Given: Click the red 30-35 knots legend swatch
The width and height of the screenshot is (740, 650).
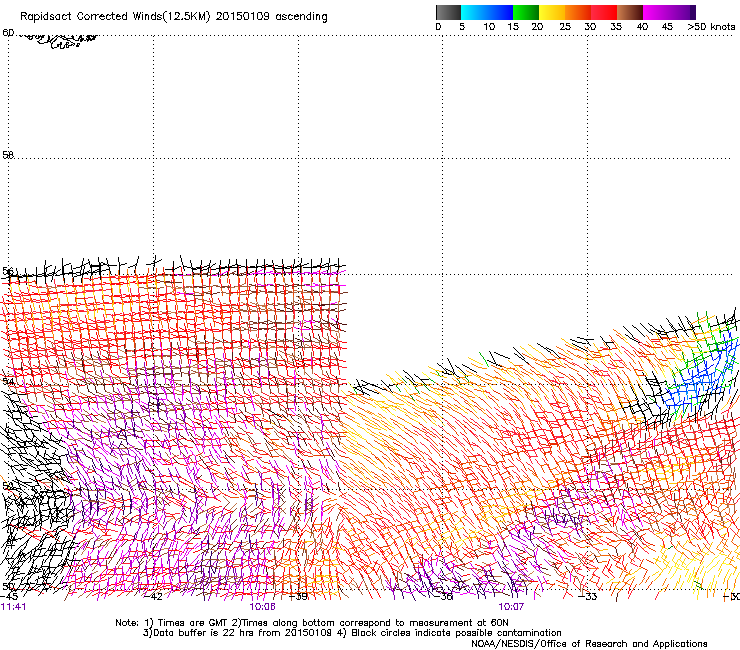Looking at the screenshot, I should tap(604, 12).
